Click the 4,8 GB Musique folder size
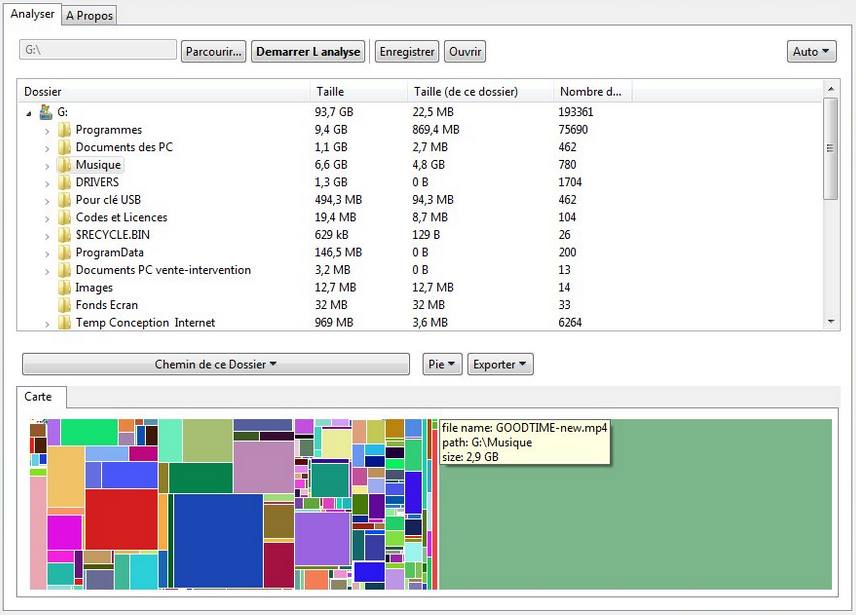The image size is (856, 615). pyautogui.click(x=429, y=165)
